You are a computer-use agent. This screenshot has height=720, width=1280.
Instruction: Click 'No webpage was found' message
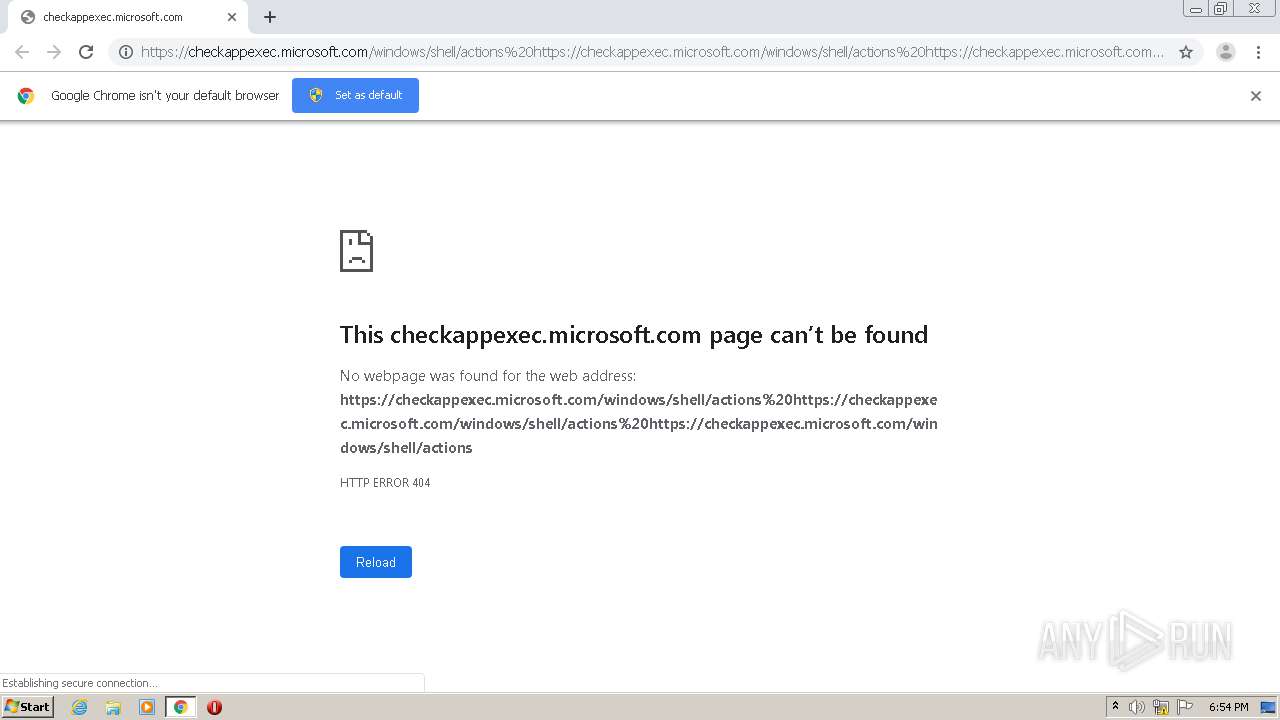pos(488,376)
